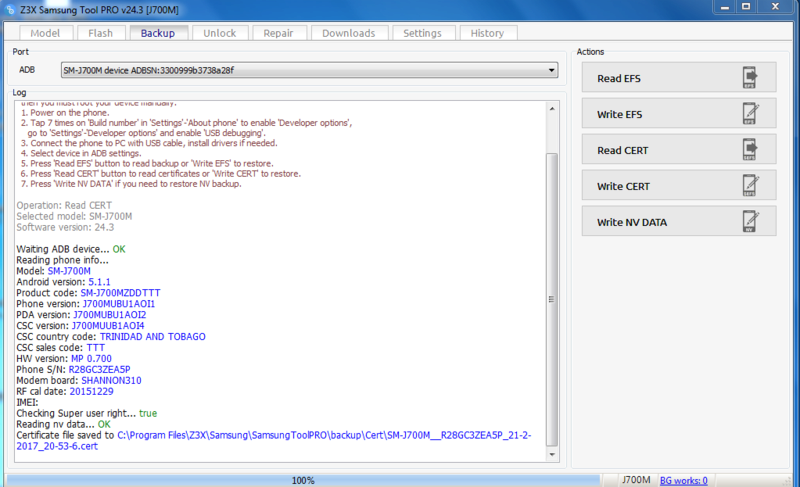
Task: Click CSC version J700MUUB1AOI4 value
Action: coord(108,326)
